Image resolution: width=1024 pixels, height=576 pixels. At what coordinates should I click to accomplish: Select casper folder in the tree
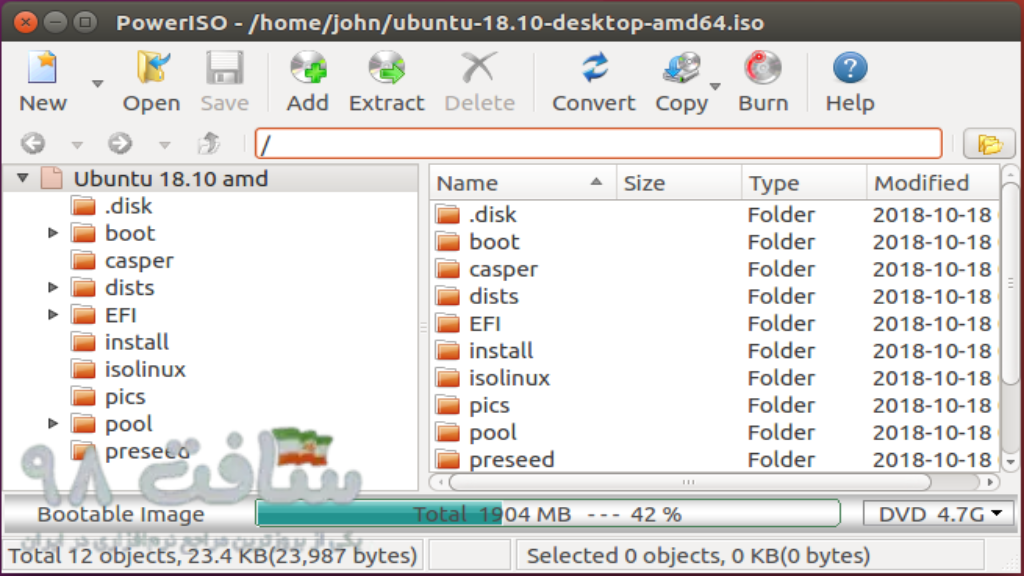139,261
